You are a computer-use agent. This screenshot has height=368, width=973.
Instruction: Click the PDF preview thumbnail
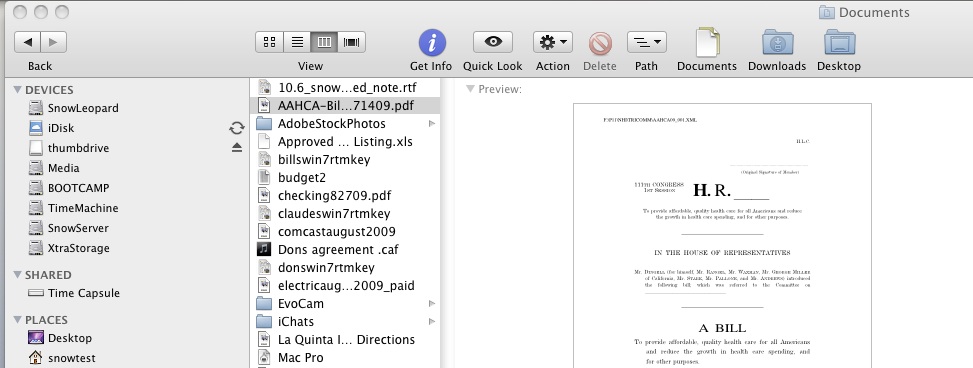point(722,236)
